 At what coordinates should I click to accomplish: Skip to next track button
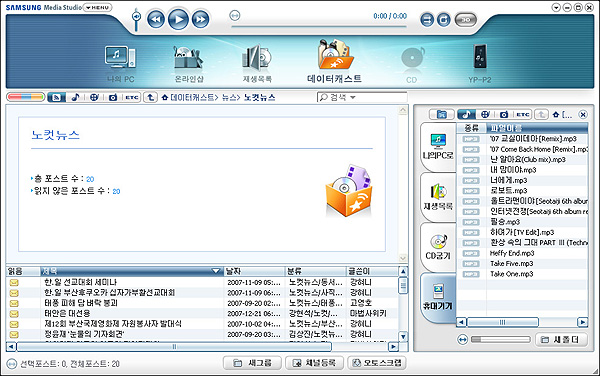click(201, 19)
